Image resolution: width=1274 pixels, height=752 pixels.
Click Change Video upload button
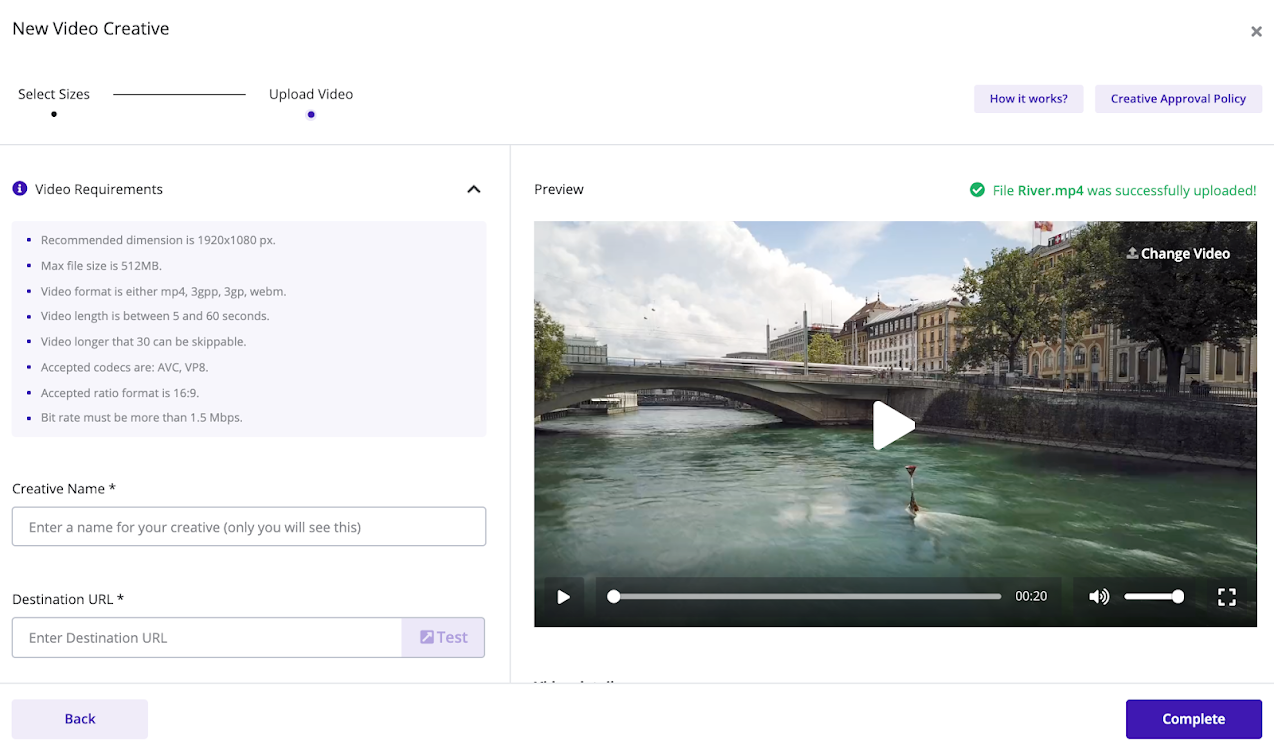pyautogui.click(x=1178, y=254)
